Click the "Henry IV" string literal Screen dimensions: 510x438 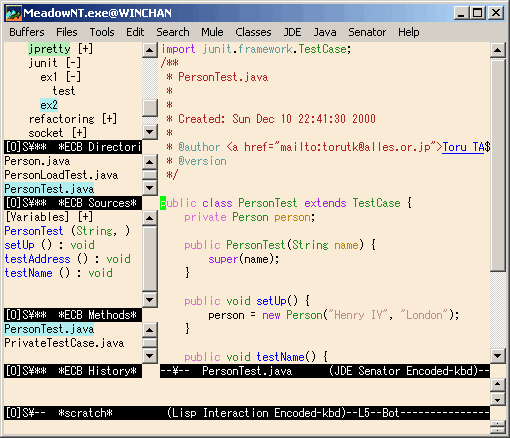pyautogui.click(x=358, y=315)
